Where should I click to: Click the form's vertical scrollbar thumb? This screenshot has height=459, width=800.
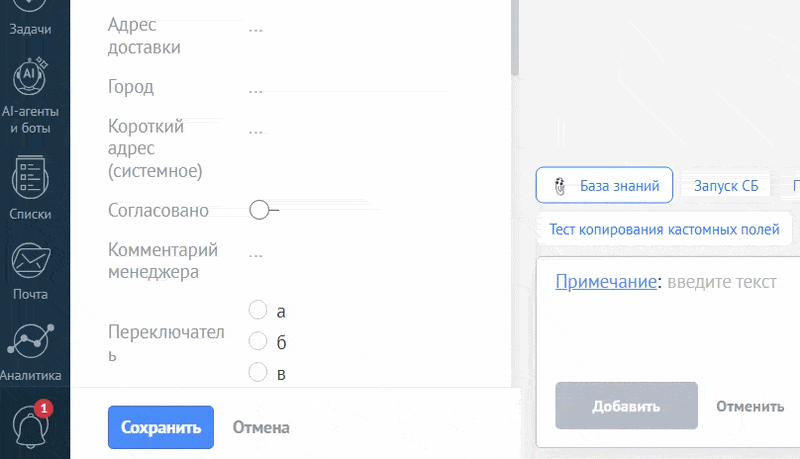tap(515, 37)
